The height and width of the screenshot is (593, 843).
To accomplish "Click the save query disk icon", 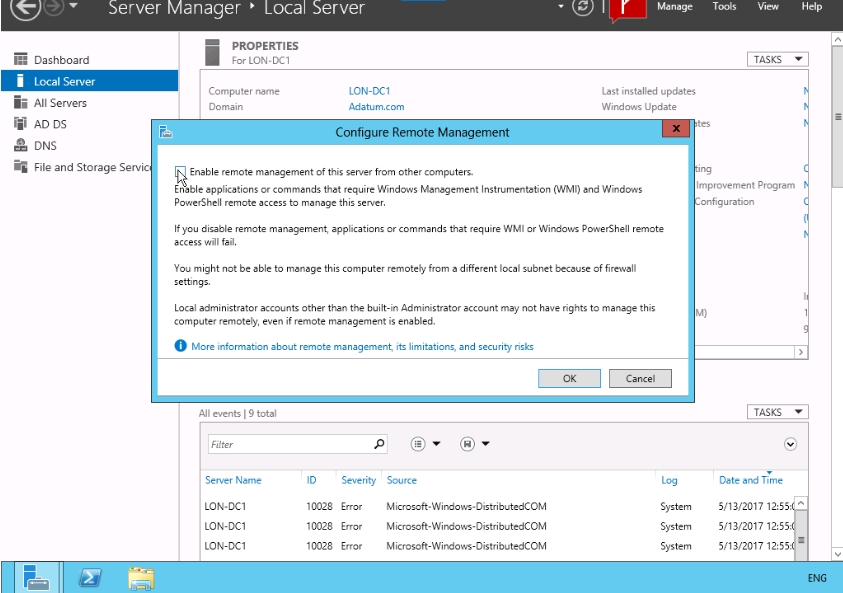I will click(x=467, y=444).
